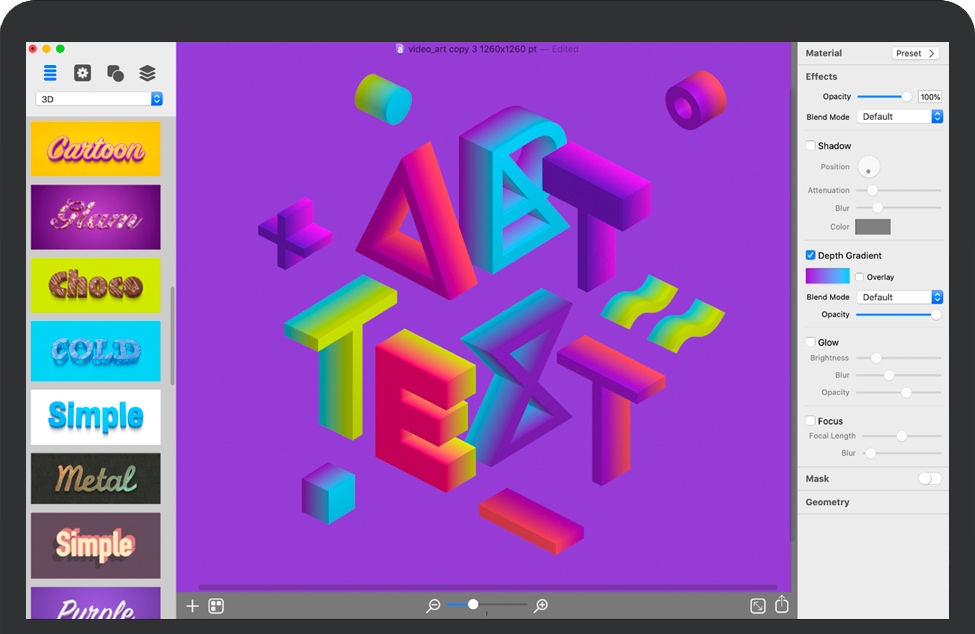Image resolution: width=975 pixels, height=634 pixels.
Task: Click the Preset button
Action: [x=915, y=53]
